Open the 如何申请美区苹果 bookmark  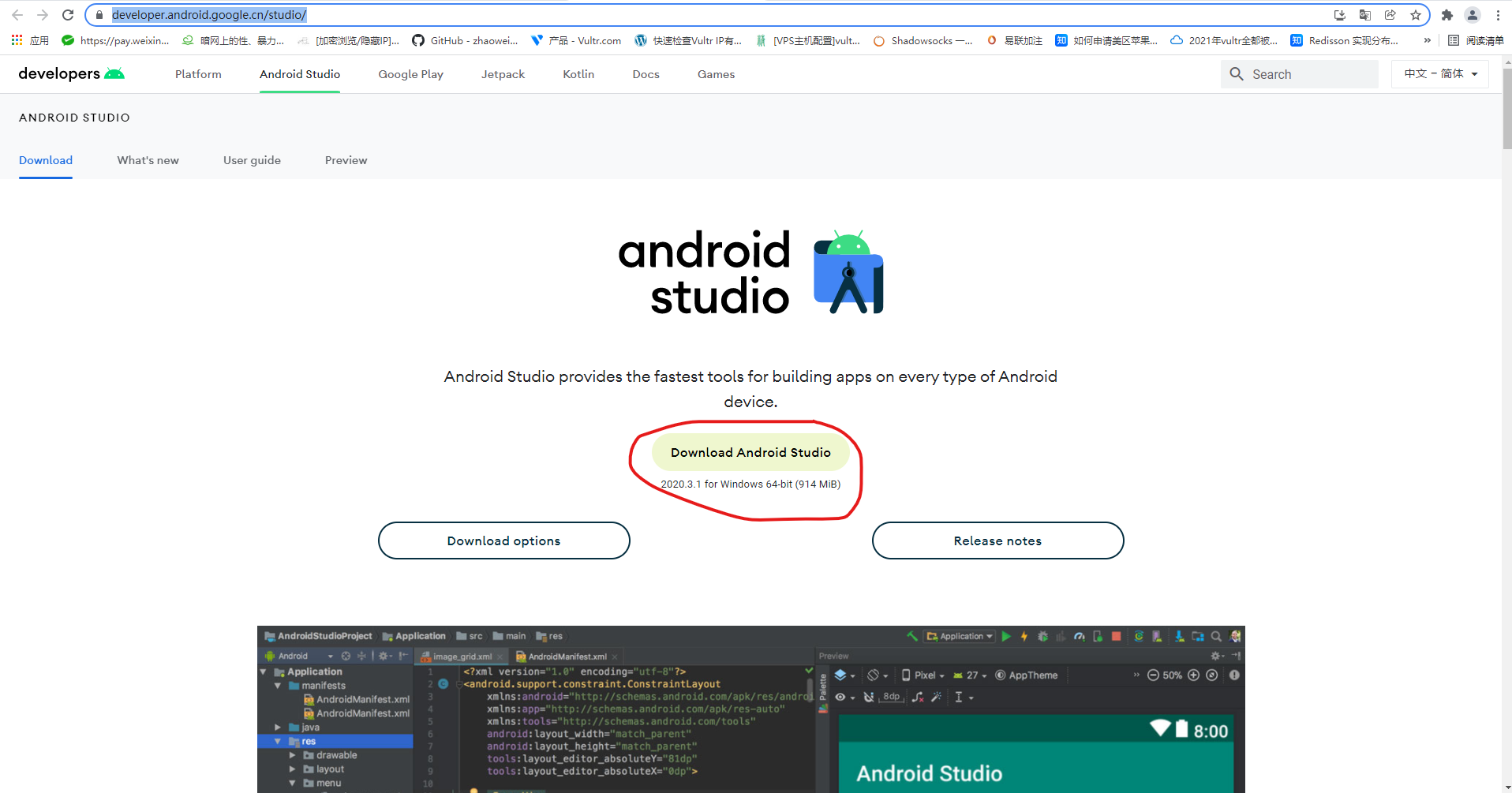point(1106,40)
